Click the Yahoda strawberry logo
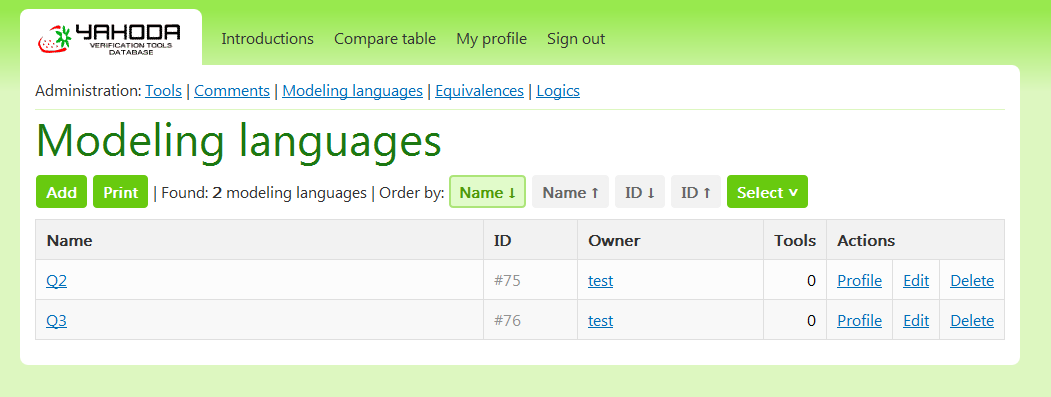The height and width of the screenshot is (397, 1051). [109, 39]
